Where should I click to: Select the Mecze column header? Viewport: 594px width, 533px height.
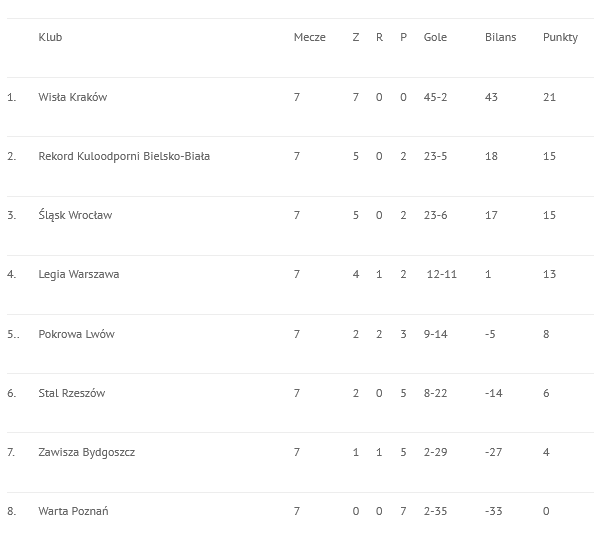[x=310, y=37]
